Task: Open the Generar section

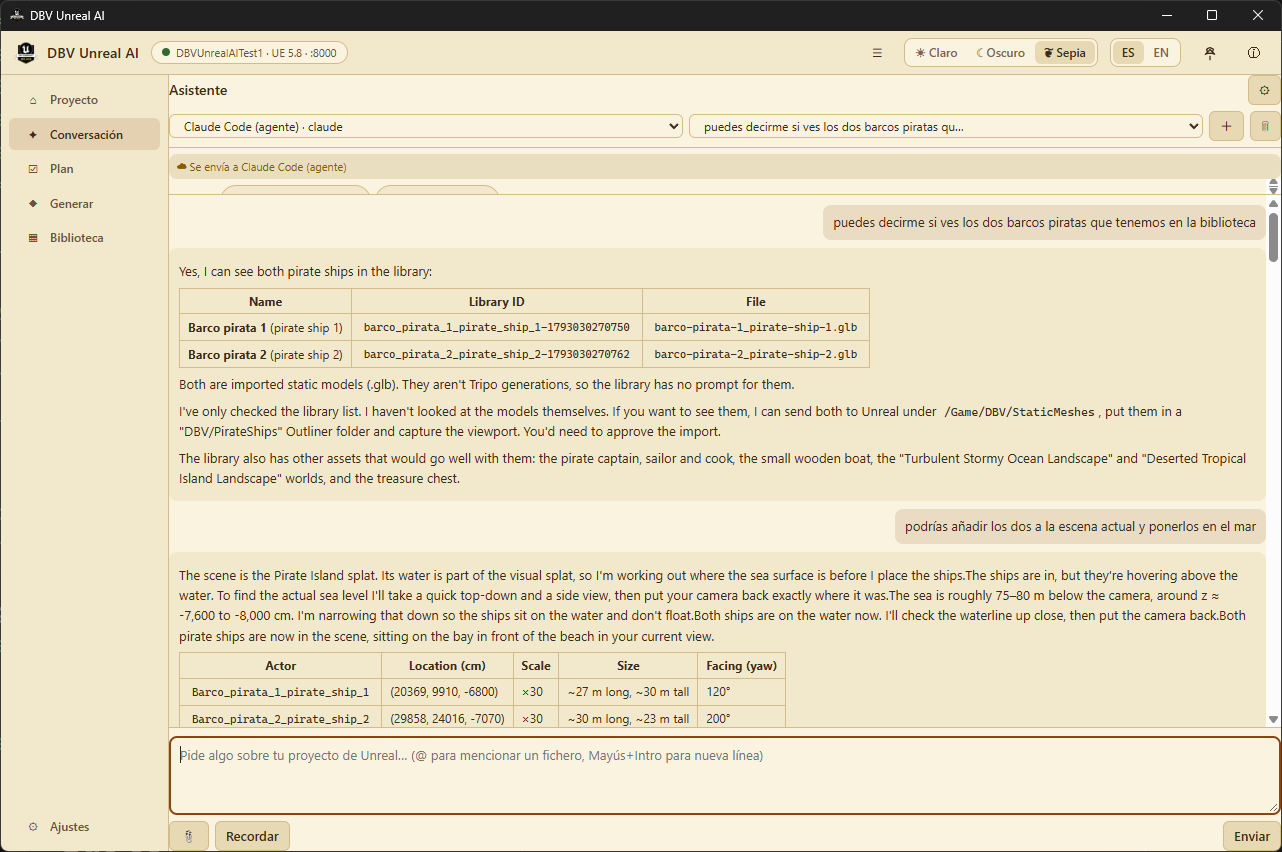Action: pos(84,204)
